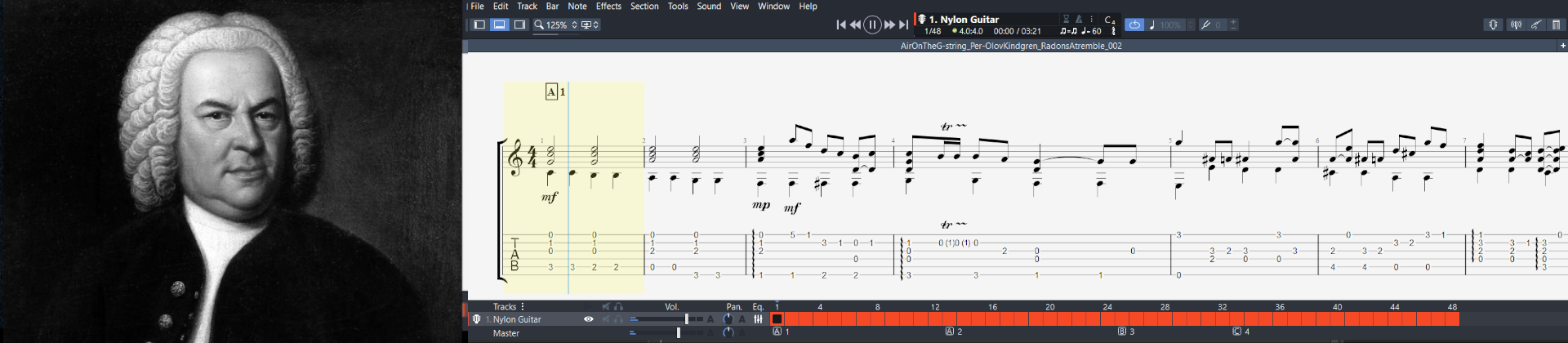Select the first bar block in timeline
This screenshot has height=343, width=1568.
pyautogui.click(x=777, y=319)
